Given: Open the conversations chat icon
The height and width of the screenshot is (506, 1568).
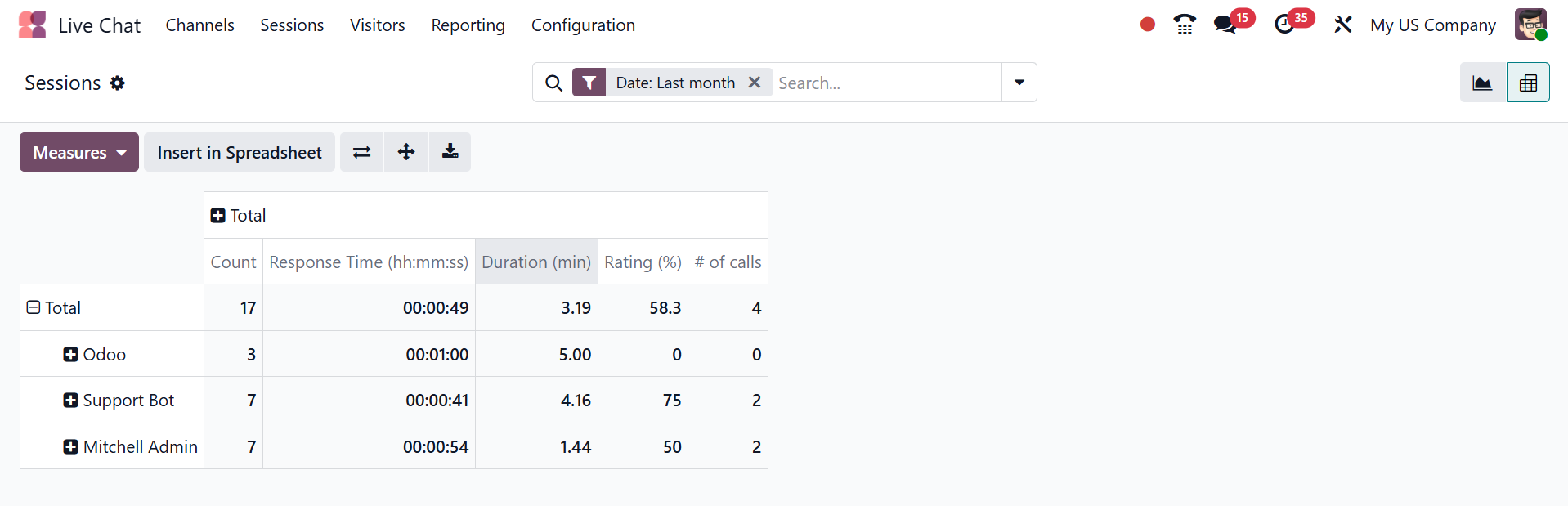Looking at the screenshot, I should pyautogui.click(x=1225, y=25).
